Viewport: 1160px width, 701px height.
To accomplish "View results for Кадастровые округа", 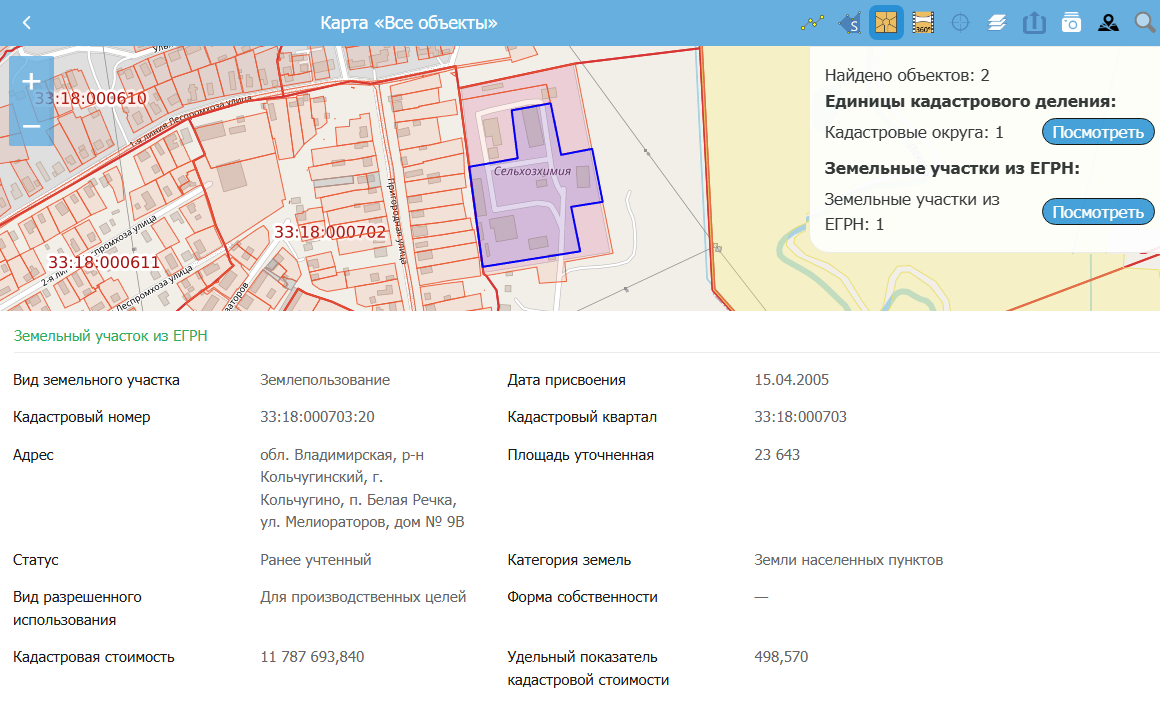I will coord(1098,132).
